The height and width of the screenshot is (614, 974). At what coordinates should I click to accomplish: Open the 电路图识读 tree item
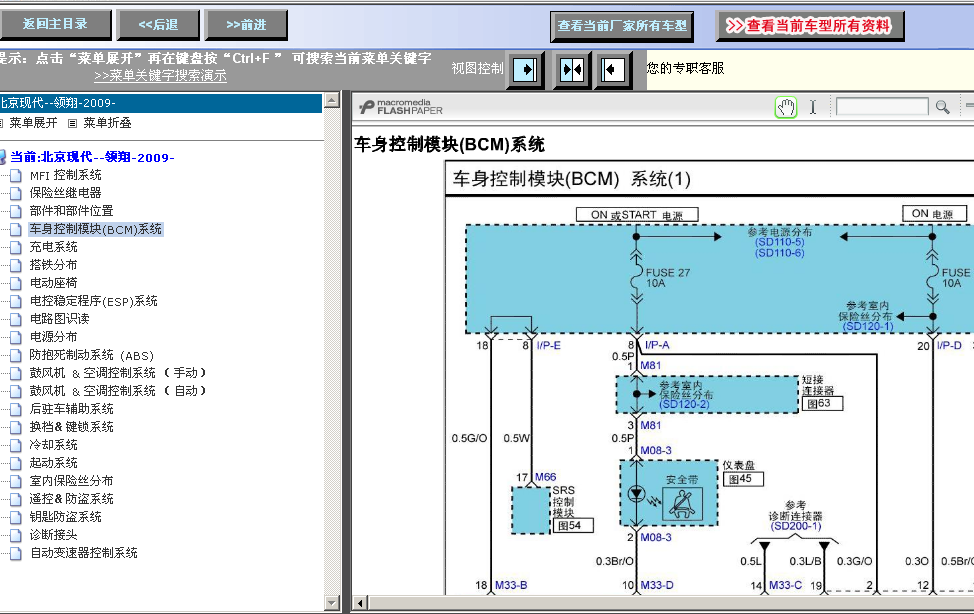(60, 319)
